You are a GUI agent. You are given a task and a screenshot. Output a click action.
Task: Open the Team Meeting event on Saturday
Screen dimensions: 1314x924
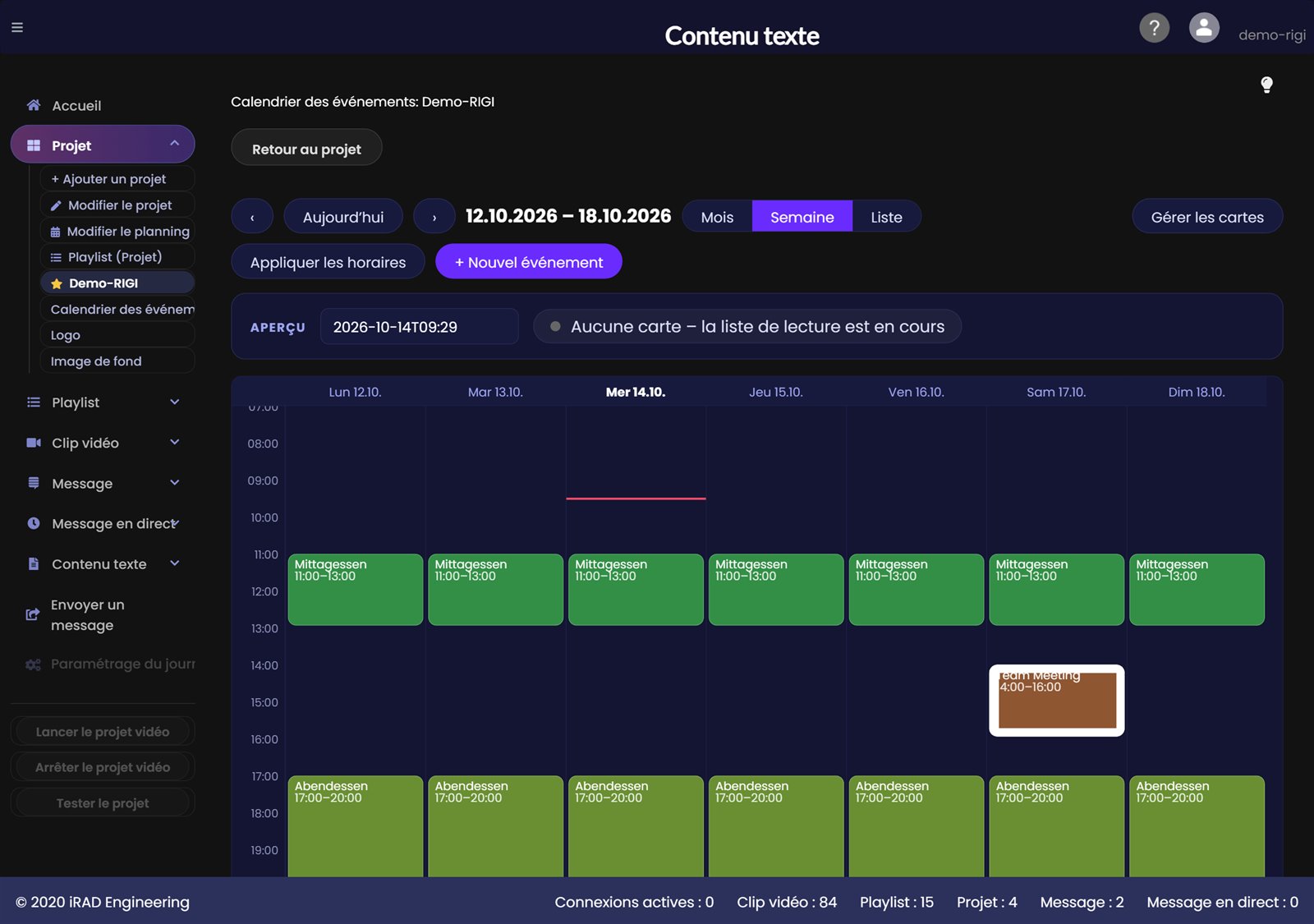(1056, 701)
